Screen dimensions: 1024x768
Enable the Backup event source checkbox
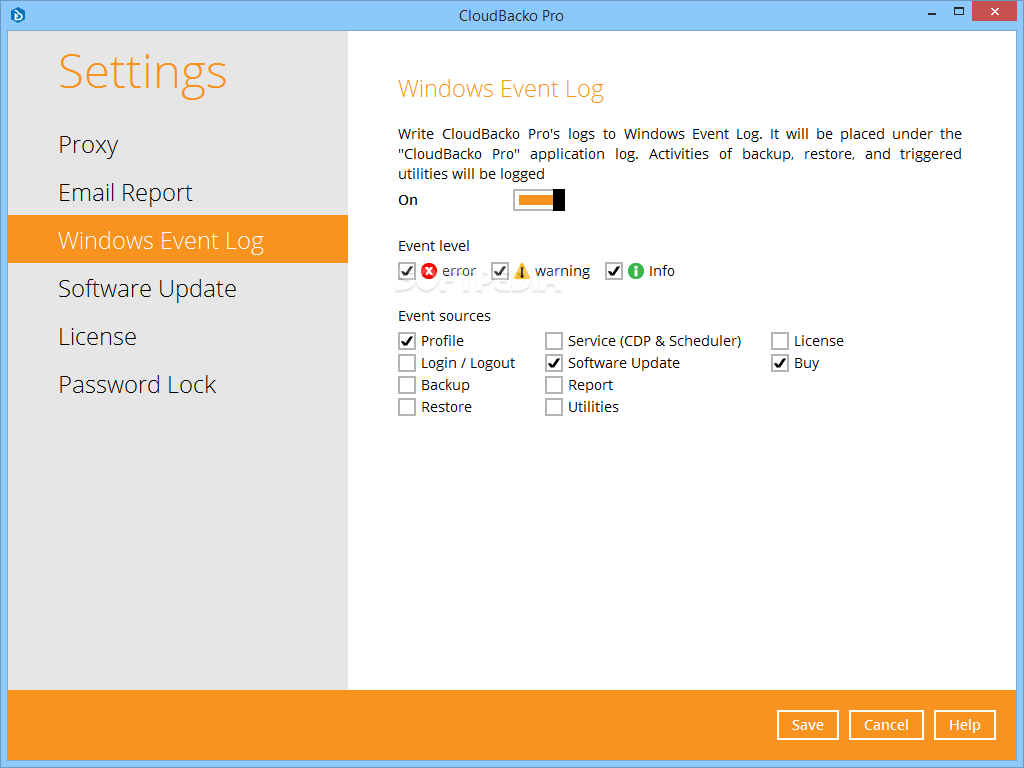(407, 385)
